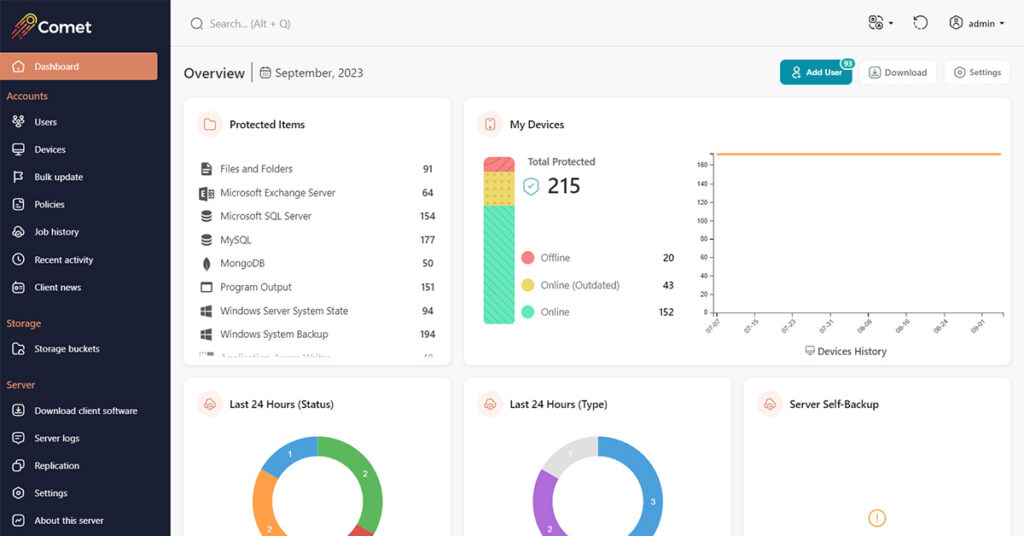Expand the admin account menu

coord(976,23)
